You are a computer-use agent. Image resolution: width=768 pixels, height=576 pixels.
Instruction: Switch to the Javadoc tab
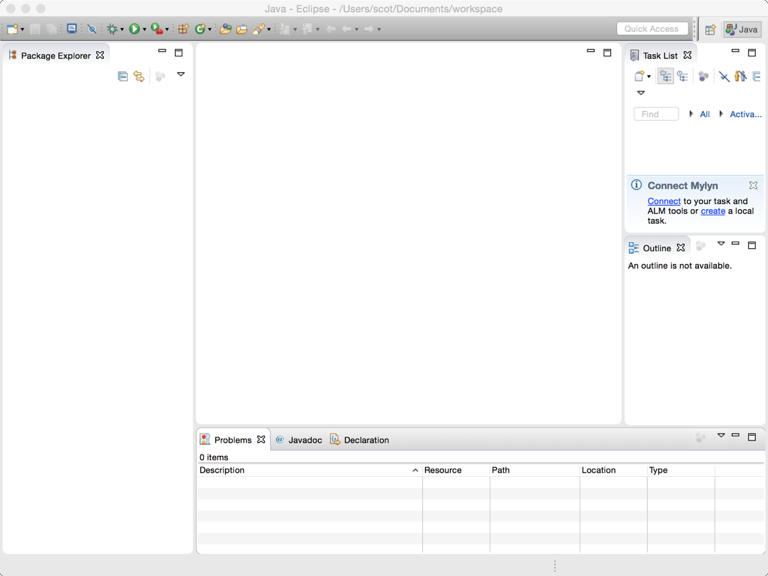(x=299, y=440)
